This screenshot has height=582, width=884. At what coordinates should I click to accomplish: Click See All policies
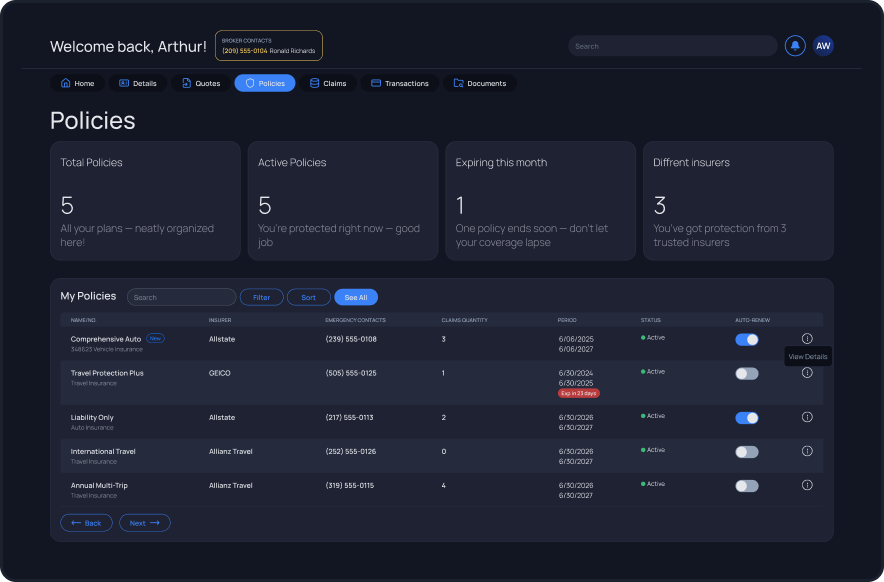(356, 297)
